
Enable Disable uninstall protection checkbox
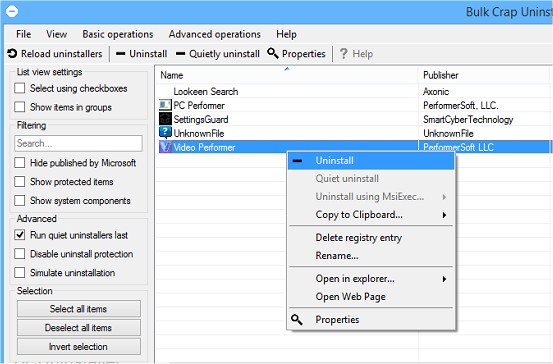(x=20, y=254)
